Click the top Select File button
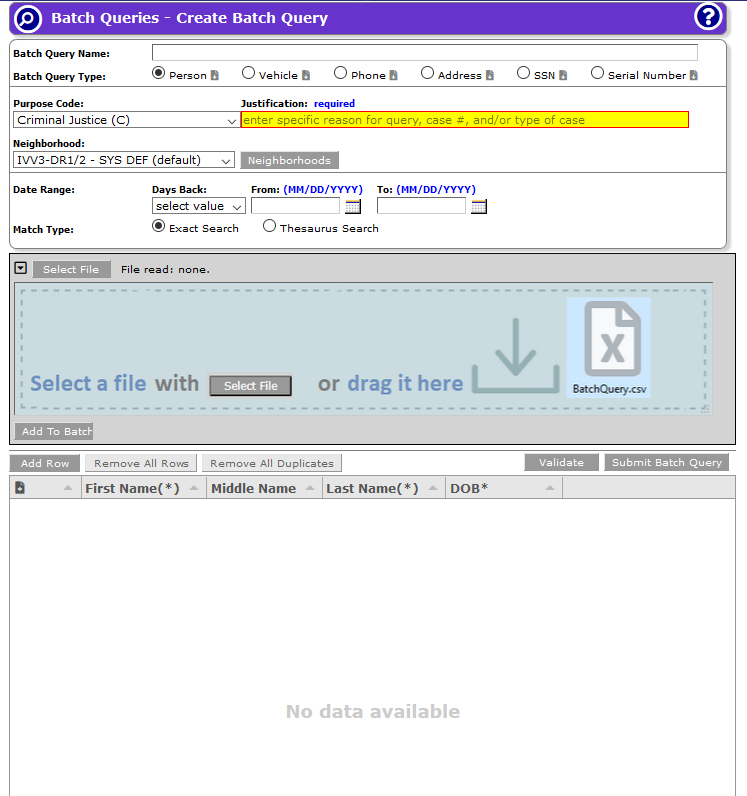 coord(71,269)
